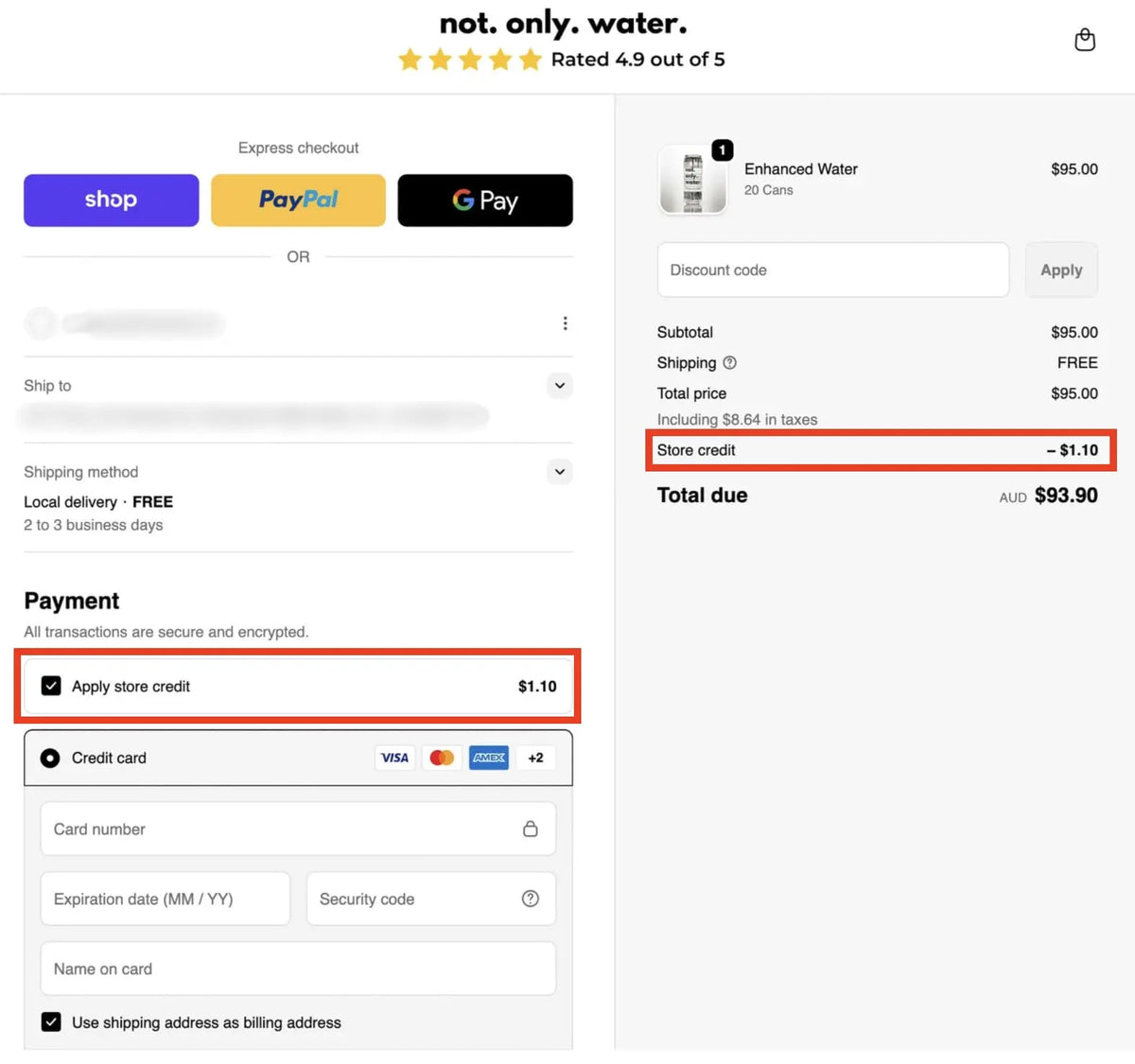This screenshot has height=1064, width=1135.
Task: Click the security code help icon
Action: 531,898
